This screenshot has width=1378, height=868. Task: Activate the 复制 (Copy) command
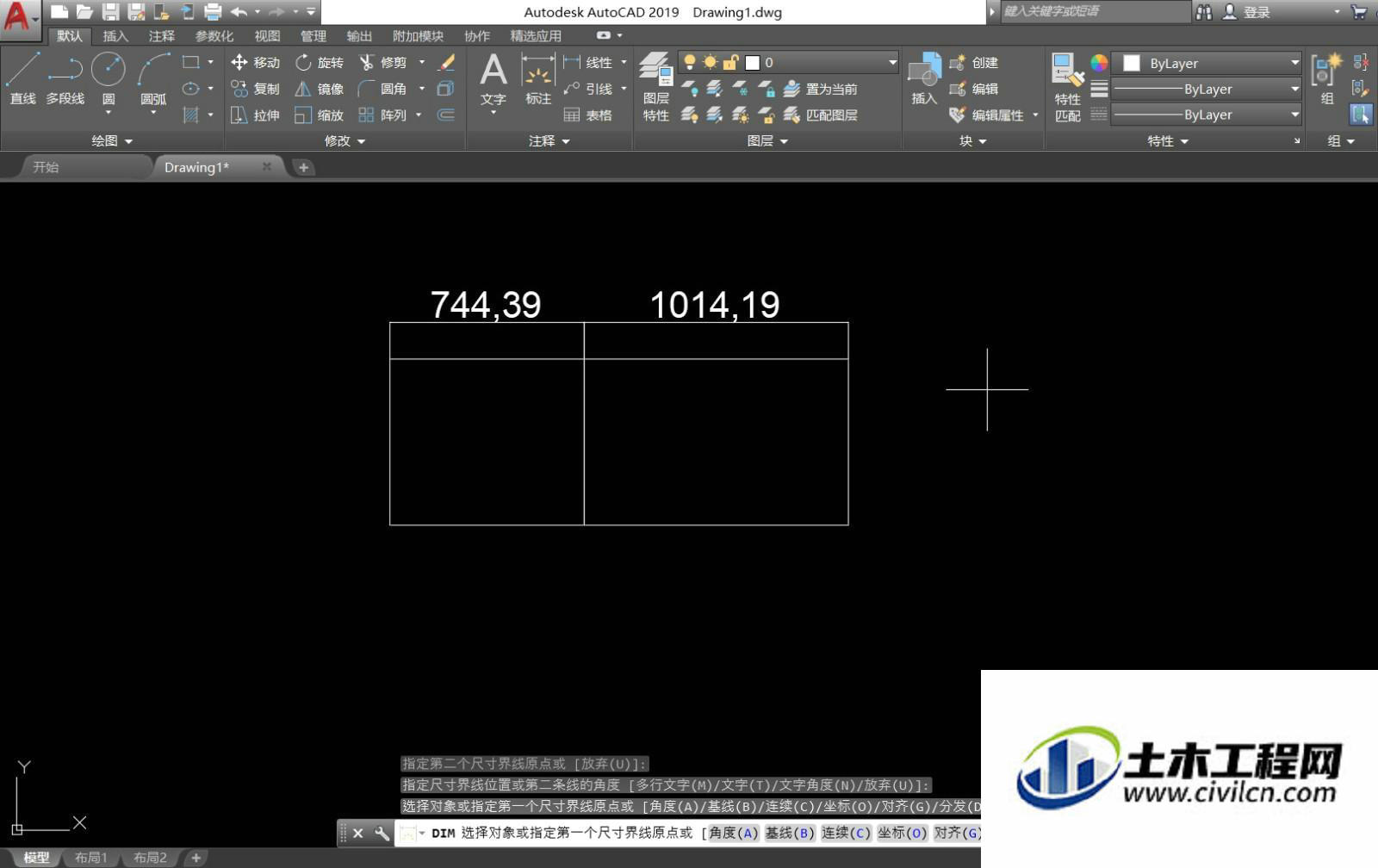[x=256, y=89]
